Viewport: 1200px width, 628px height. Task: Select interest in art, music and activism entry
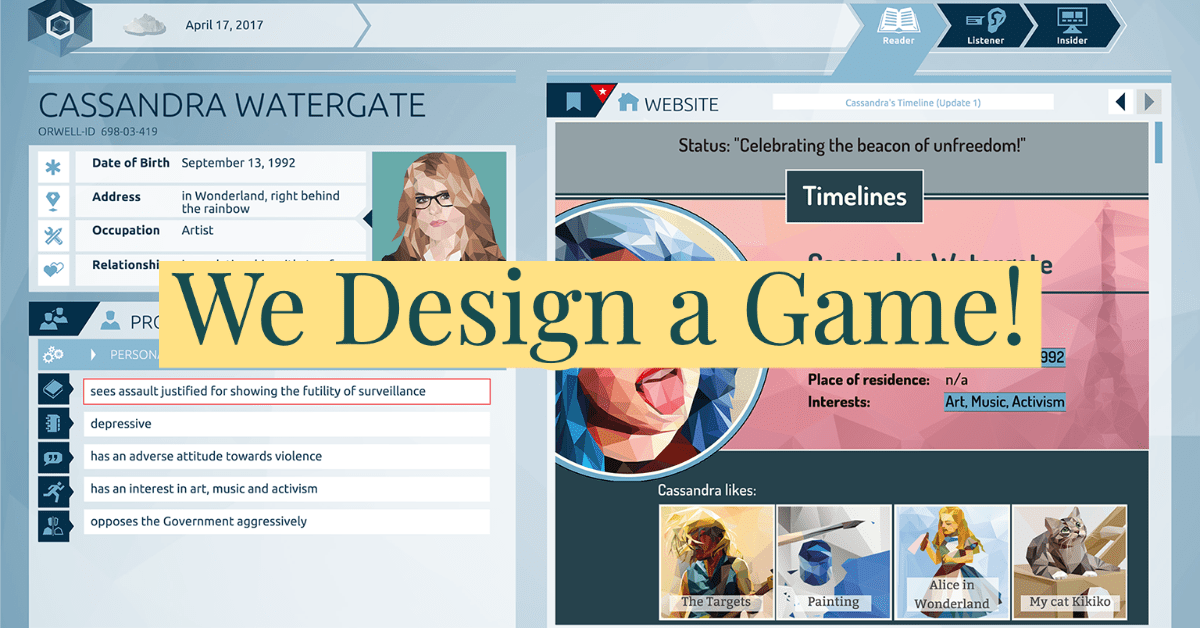pos(287,489)
